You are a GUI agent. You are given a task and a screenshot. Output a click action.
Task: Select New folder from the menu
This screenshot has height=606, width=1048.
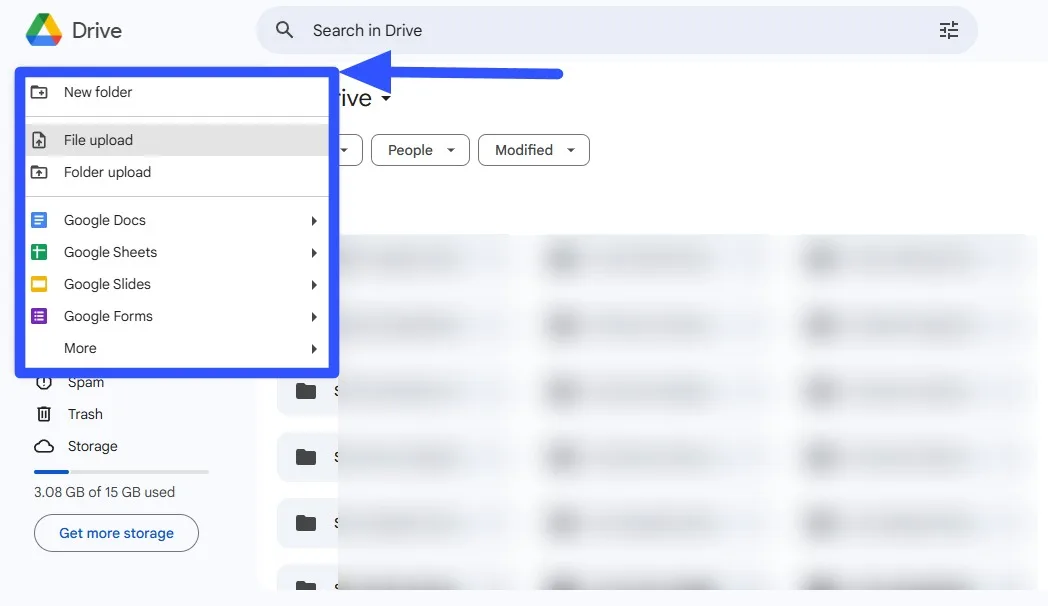98,92
